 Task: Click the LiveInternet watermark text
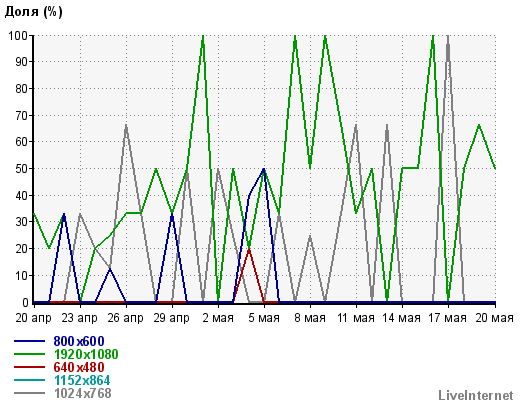pyautogui.click(x=476, y=395)
